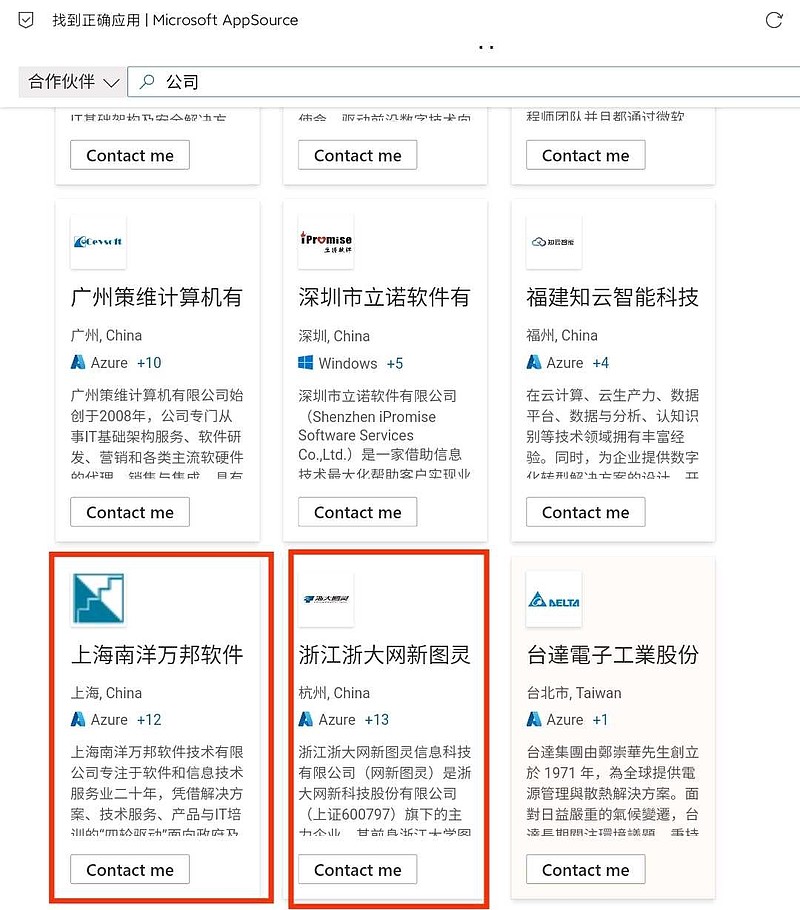The width and height of the screenshot is (800, 910).
Task: Open 上海南洋万邦软件 partner title
Action: click(x=157, y=655)
